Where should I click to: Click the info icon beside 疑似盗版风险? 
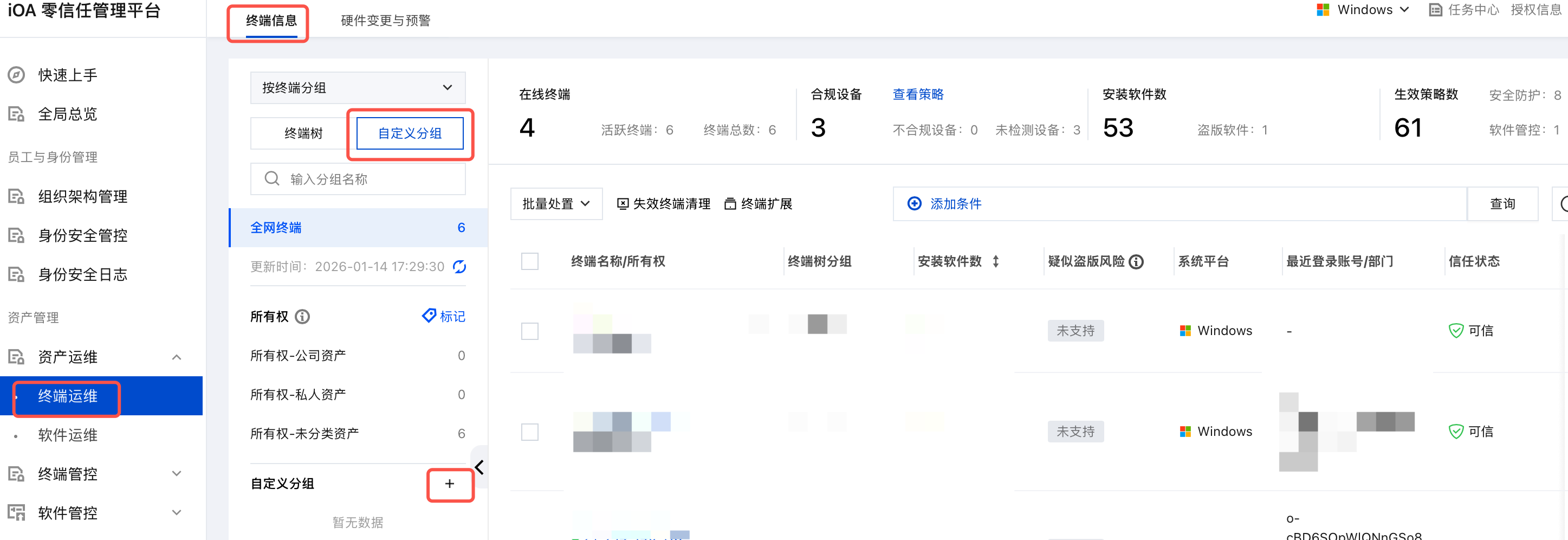[x=1136, y=262]
